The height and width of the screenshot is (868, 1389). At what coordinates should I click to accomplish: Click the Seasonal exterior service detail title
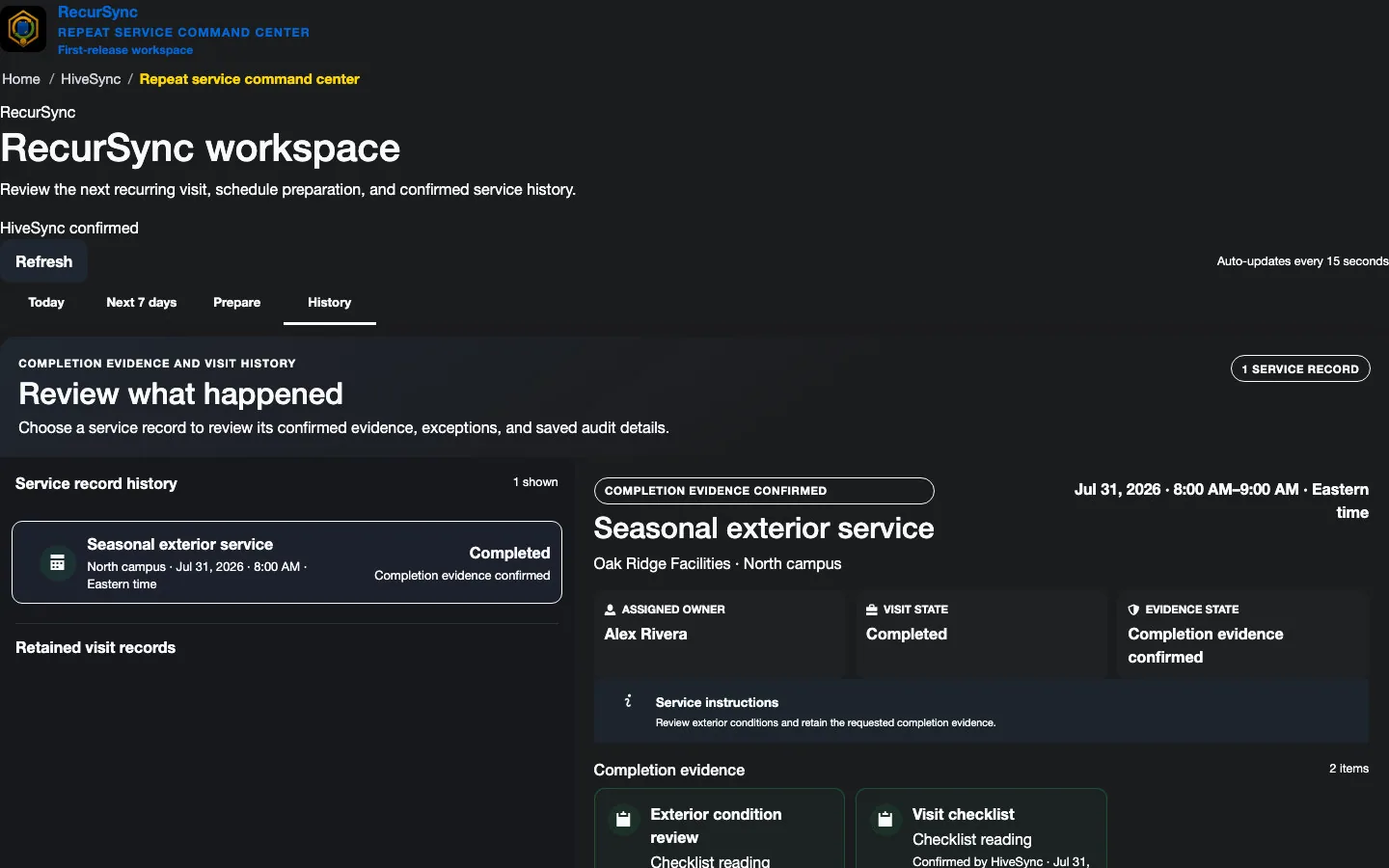click(x=764, y=529)
